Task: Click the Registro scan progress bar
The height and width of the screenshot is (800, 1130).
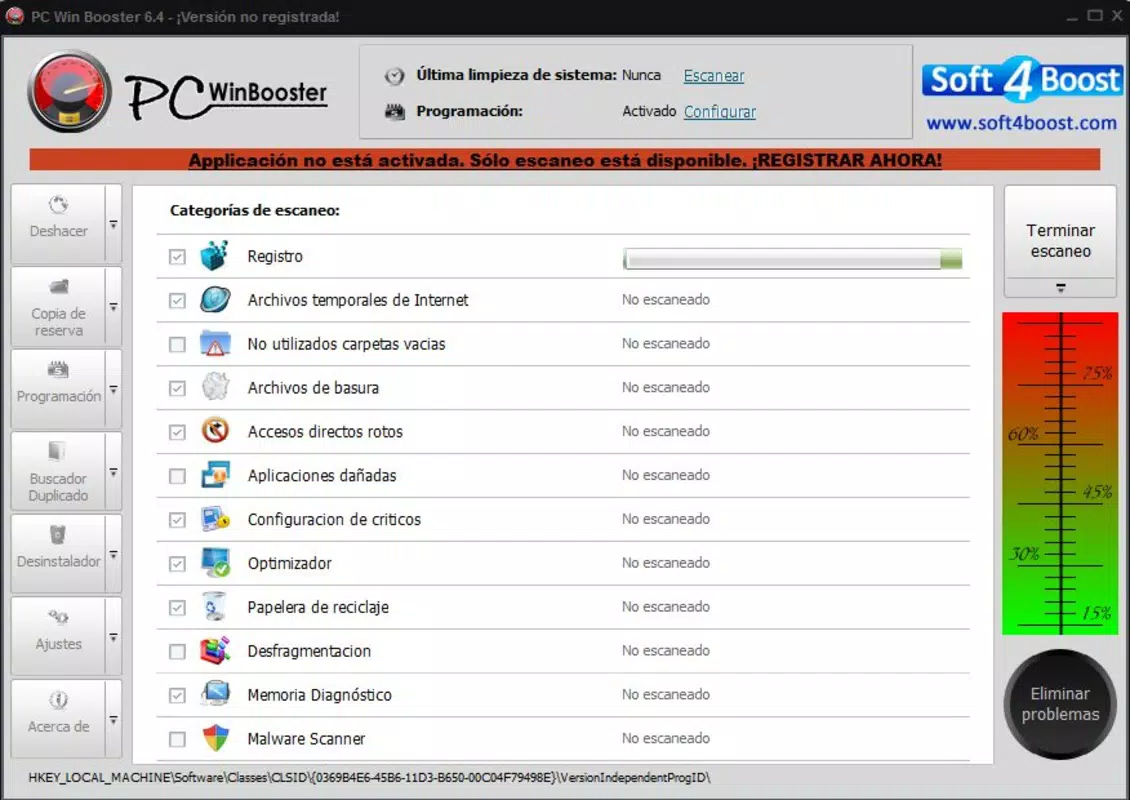Action: [793, 259]
